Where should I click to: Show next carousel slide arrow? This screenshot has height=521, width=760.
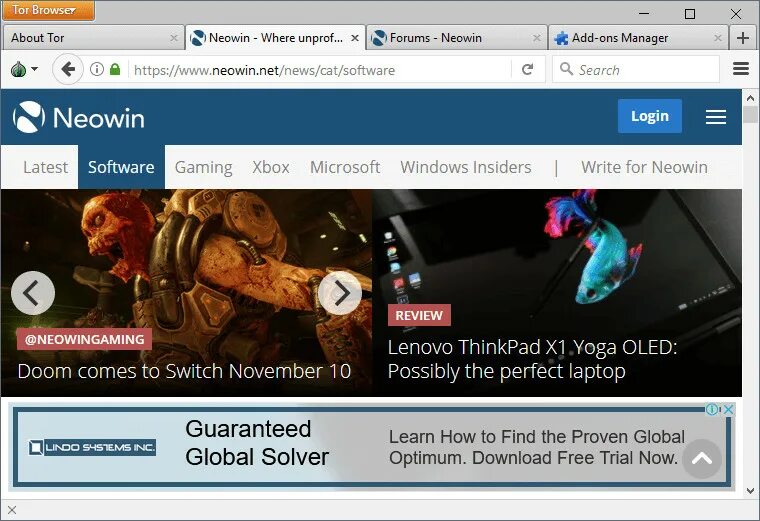[340, 293]
